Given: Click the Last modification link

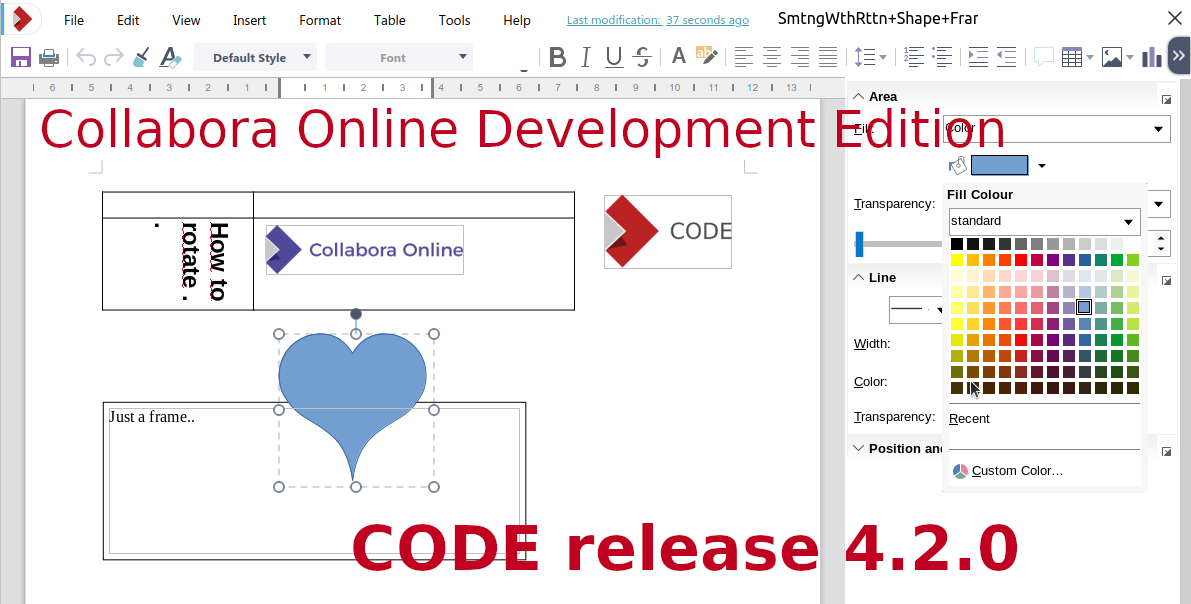Looking at the screenshot, I should click(658, 21).
